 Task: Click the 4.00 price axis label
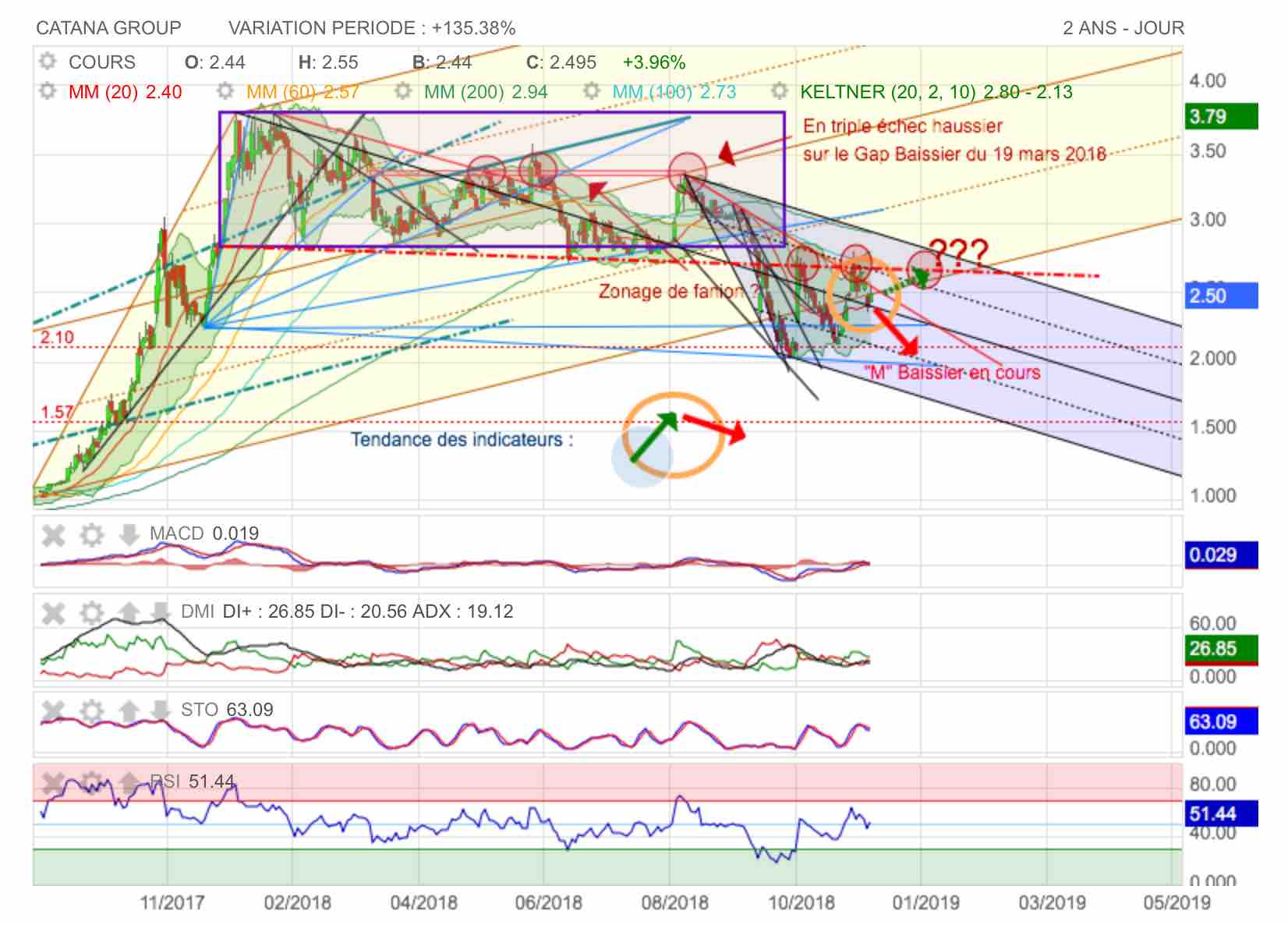tap(1208, 81)
